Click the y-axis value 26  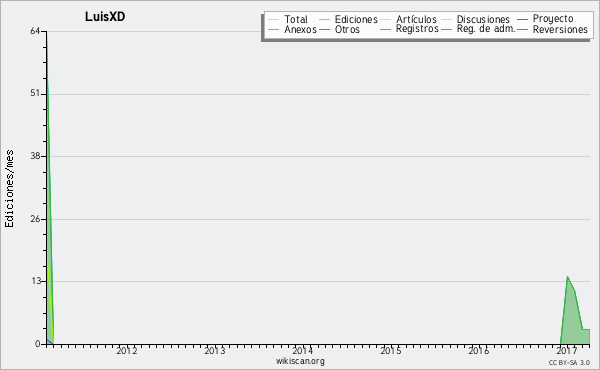(35, 219)
